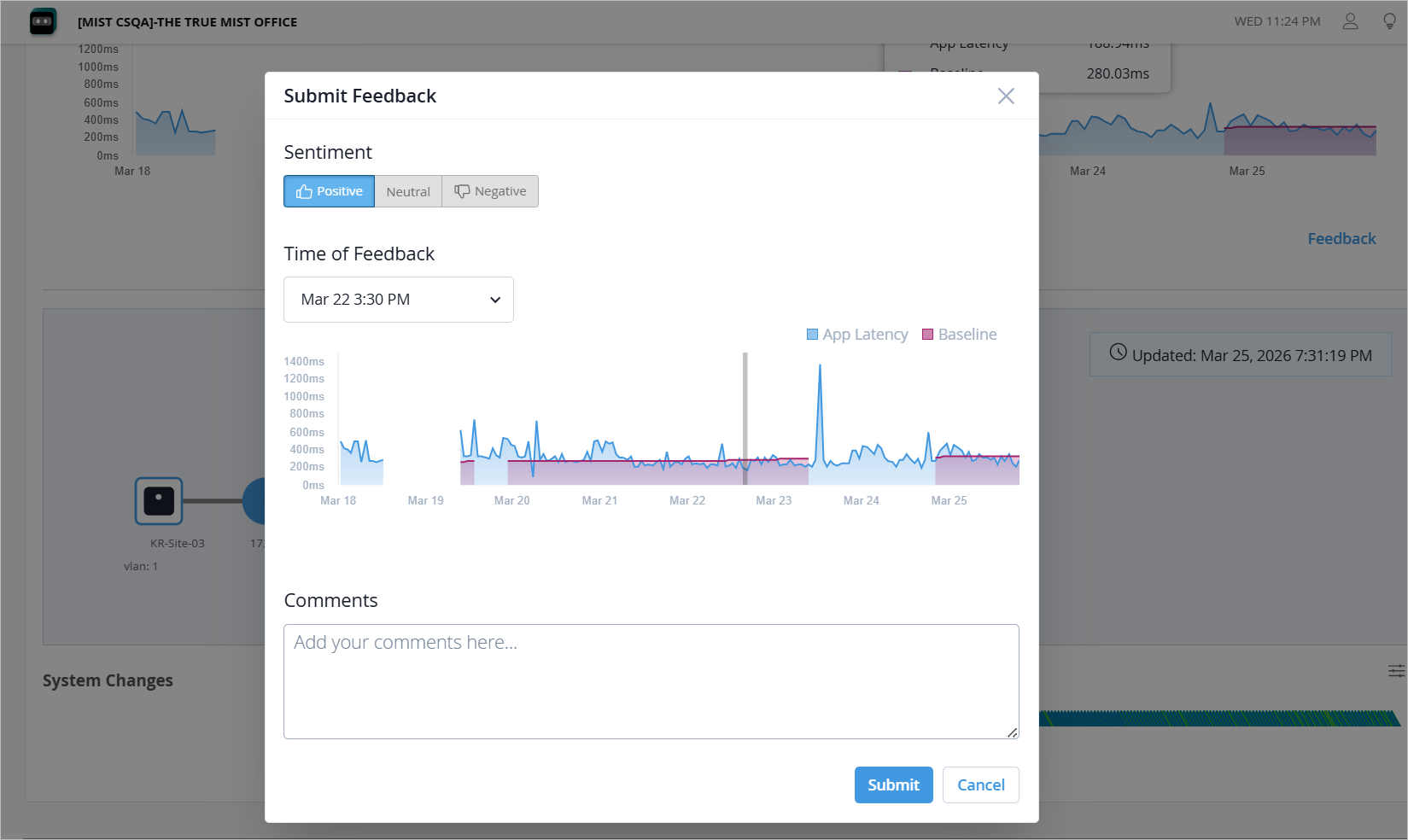
Task: Click the 'Mar 22' chart axis label
Action: tap(687, 500)
